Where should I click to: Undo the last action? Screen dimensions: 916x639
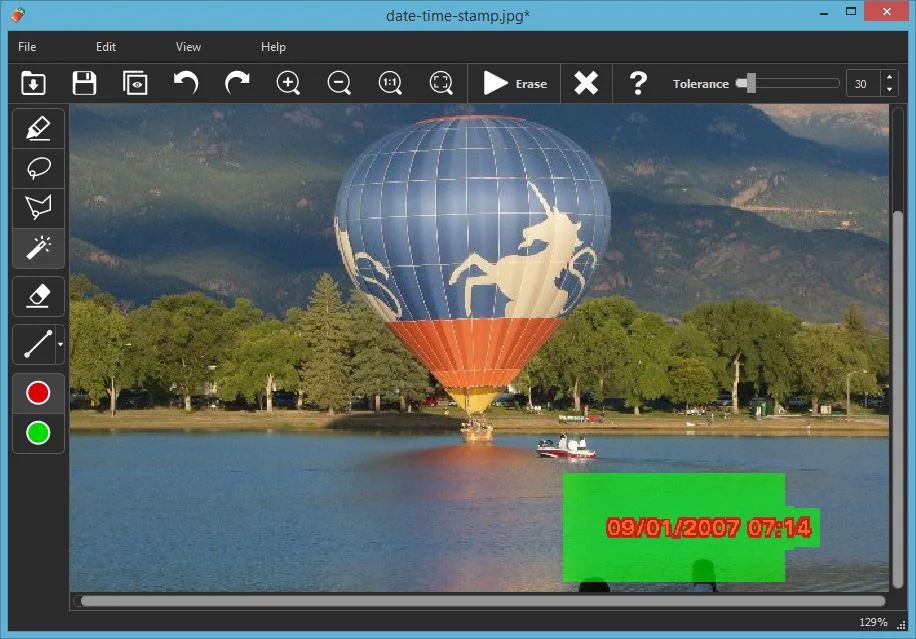coord(186,83)
